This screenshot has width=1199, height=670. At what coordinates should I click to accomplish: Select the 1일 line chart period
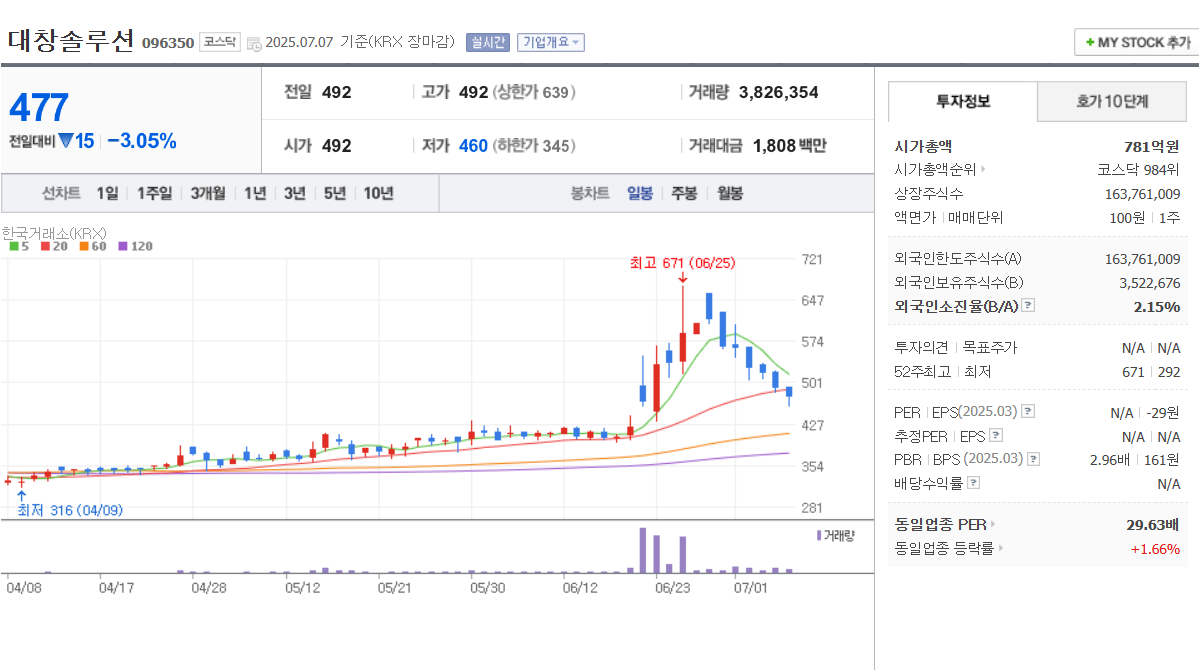click(107, 193)
